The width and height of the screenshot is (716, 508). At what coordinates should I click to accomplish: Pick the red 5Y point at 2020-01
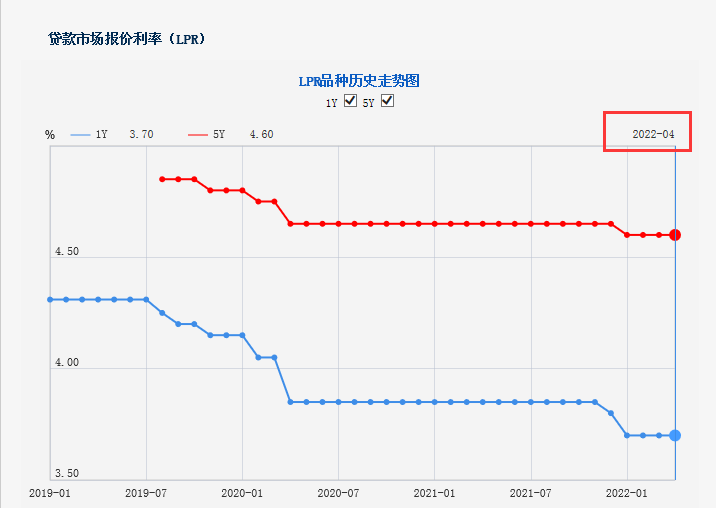coord(242,190)
